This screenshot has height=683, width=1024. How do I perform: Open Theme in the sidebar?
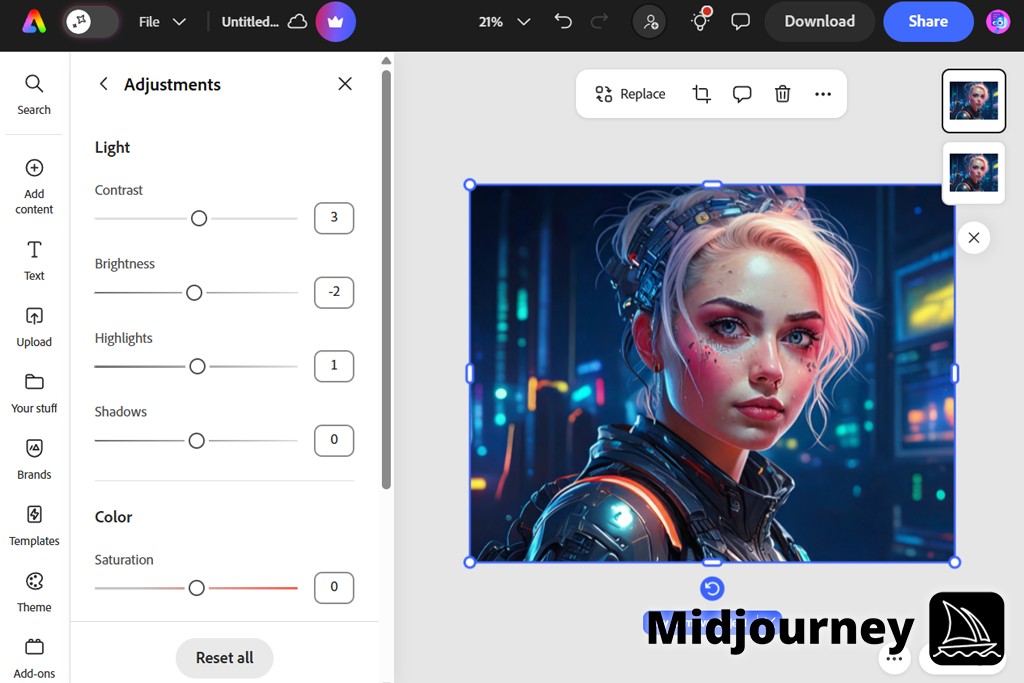[34, 592]
